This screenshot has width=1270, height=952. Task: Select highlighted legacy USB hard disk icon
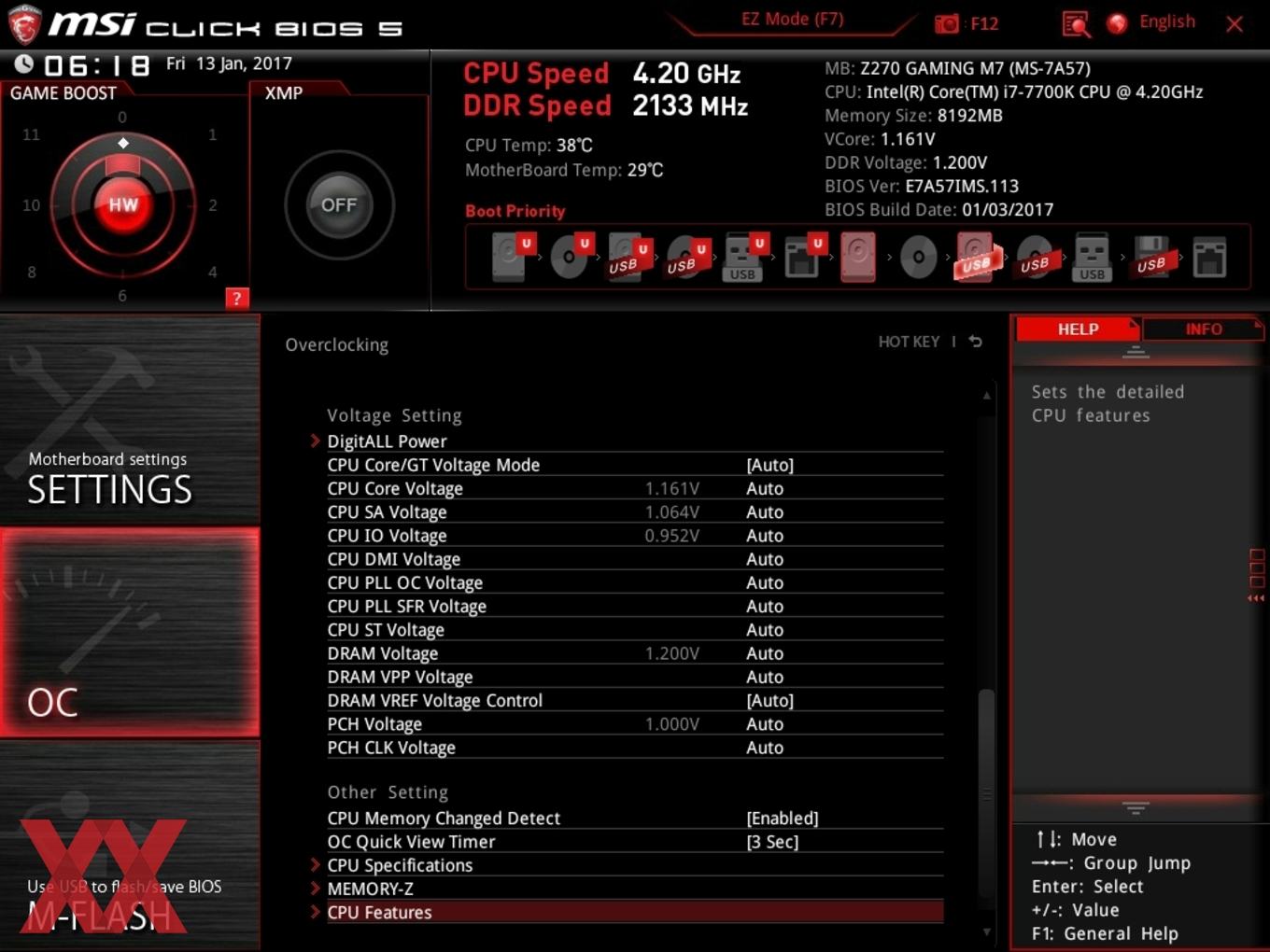[976, 257]
